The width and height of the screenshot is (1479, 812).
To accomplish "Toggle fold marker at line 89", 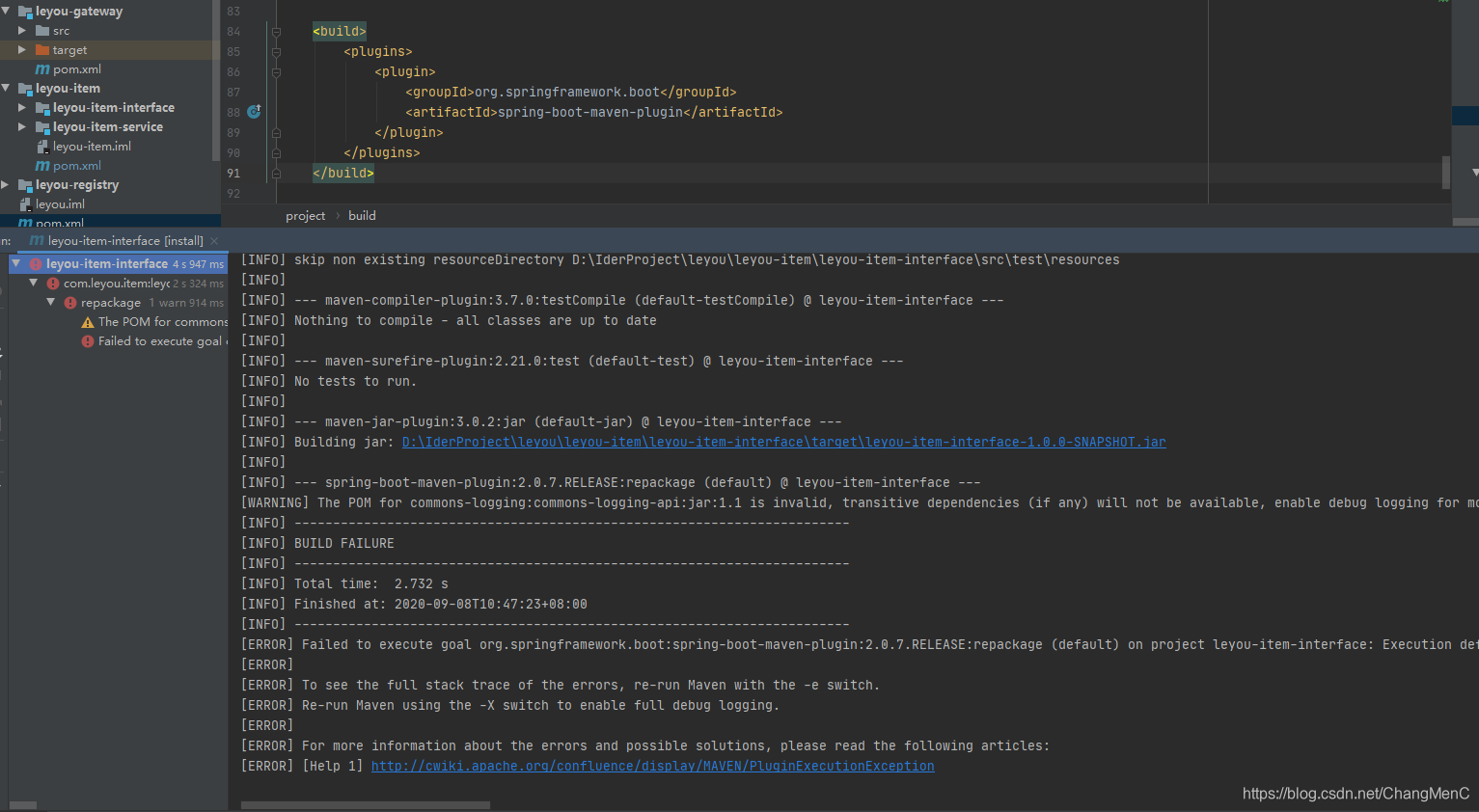I will (276, 133).
